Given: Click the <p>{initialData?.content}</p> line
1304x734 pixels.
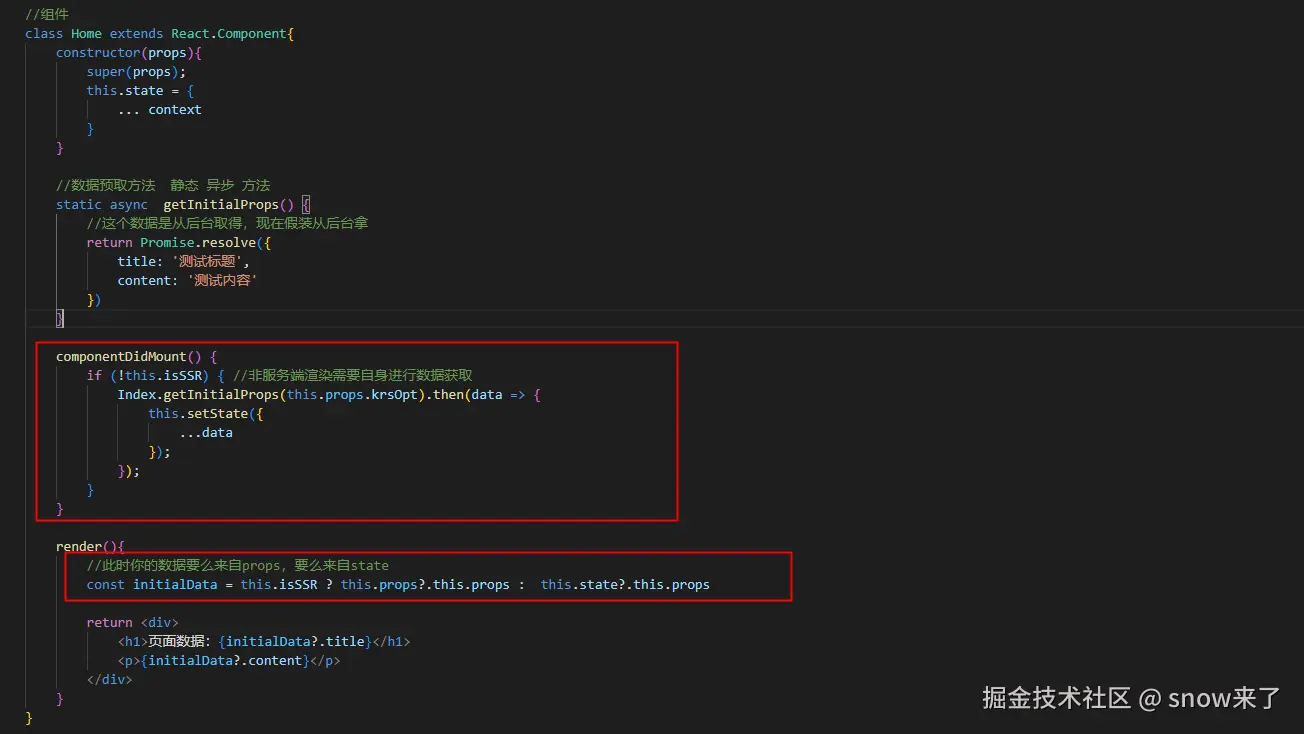Looking at the screenshot, I should [229, 660].
